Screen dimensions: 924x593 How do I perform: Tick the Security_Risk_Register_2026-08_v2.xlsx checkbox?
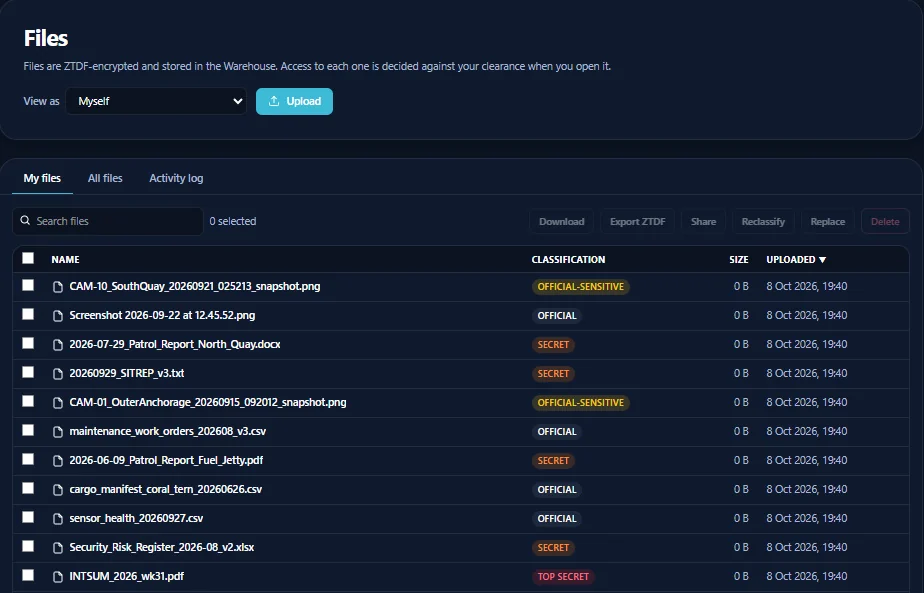(28, 546)
